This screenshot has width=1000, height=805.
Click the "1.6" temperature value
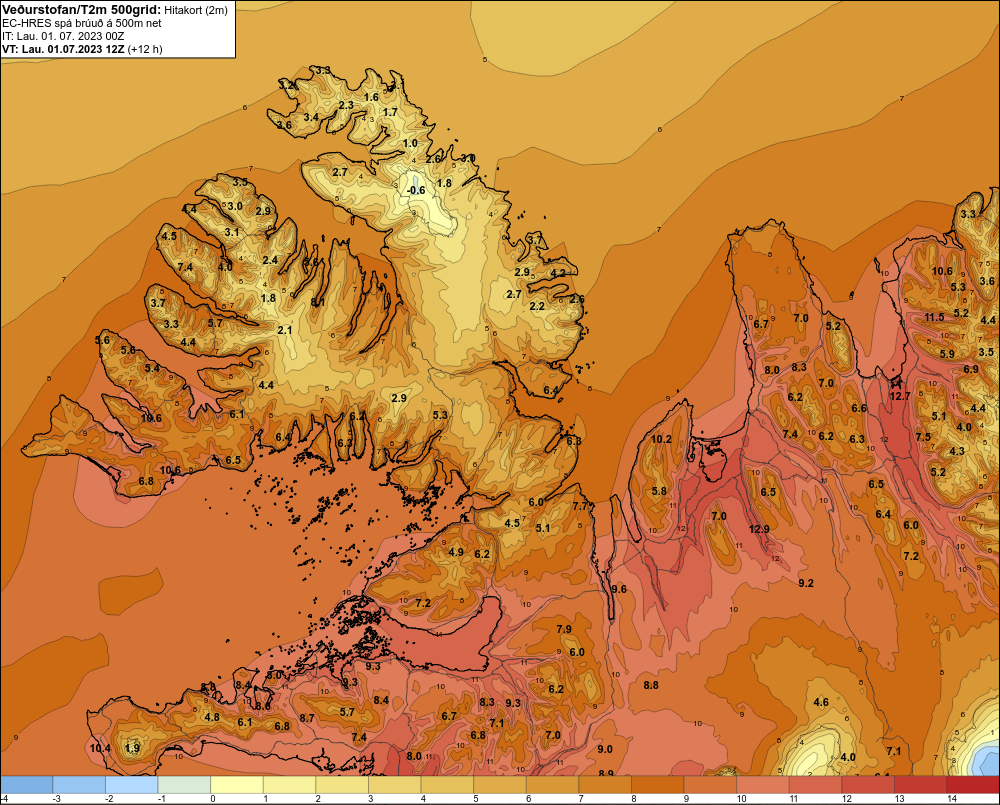tap(371, 97)
